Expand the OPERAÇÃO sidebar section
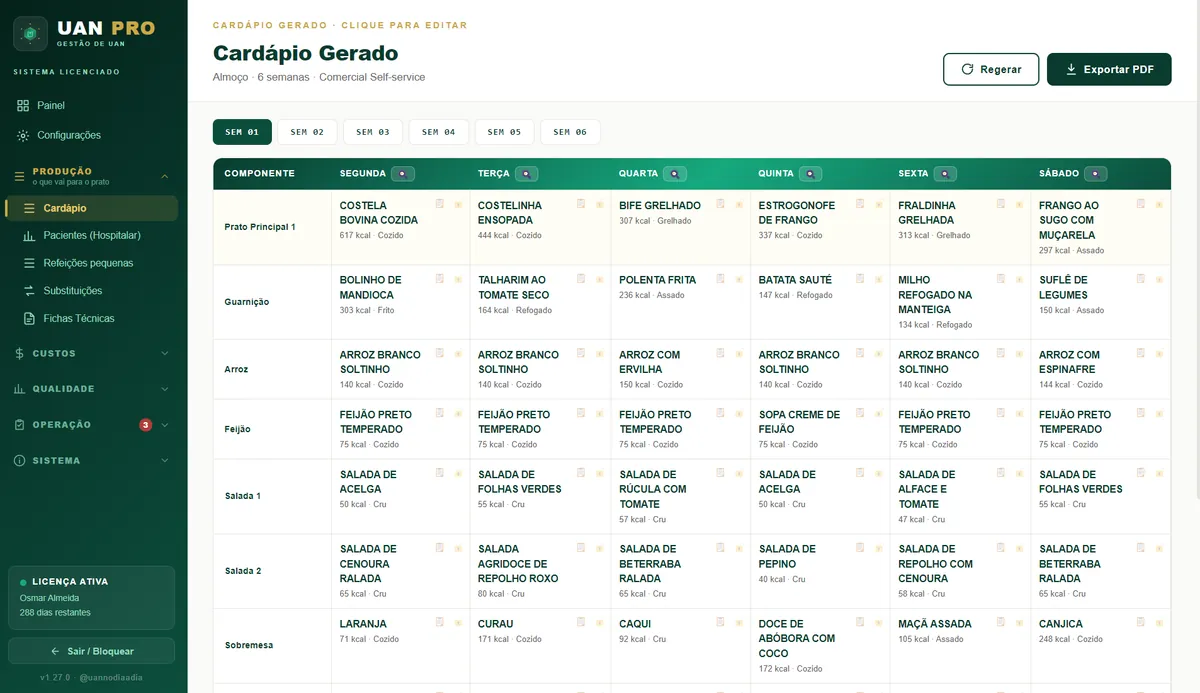 94,425
